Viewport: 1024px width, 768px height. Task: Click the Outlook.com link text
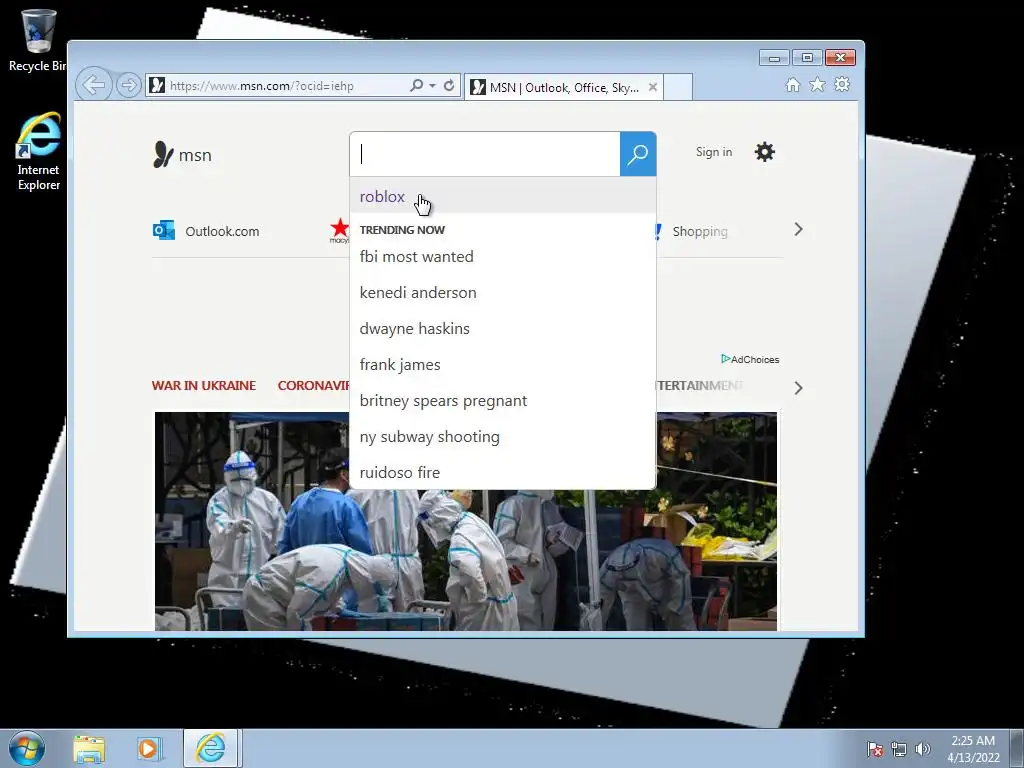[222, 231]
